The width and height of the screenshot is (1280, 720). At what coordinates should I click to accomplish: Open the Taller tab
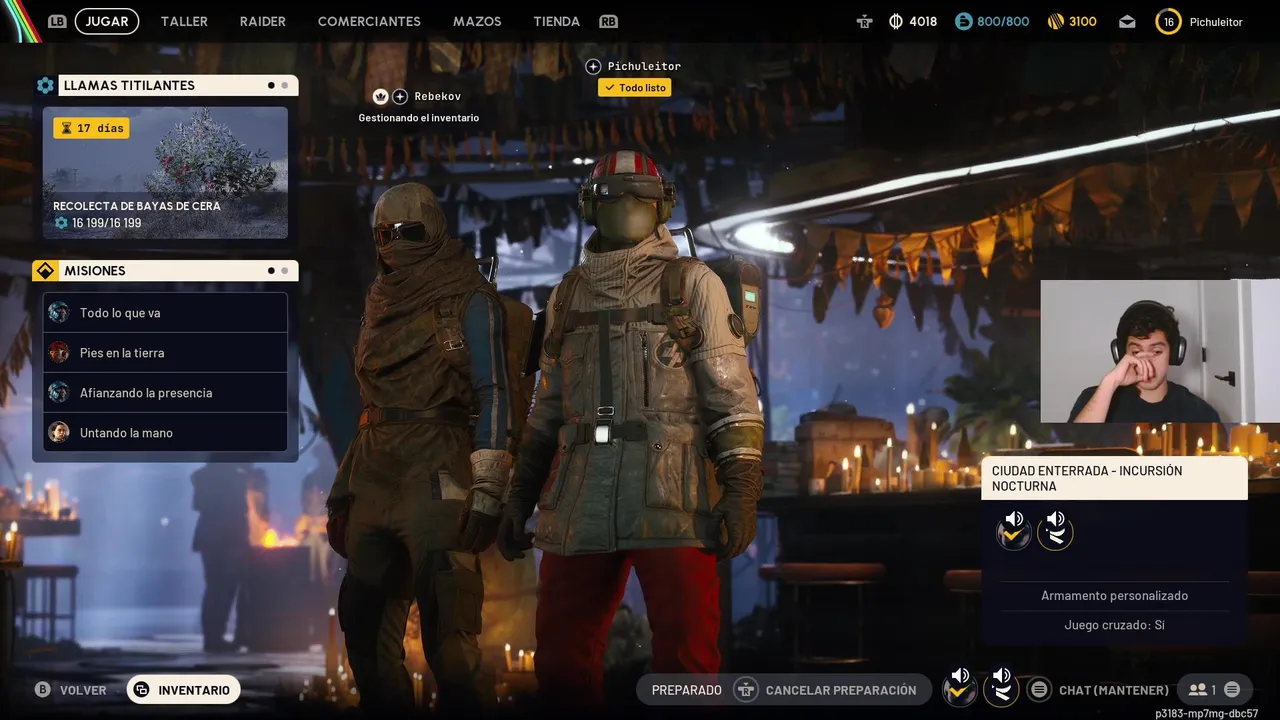pyautogui.click(x=184, y=21)
